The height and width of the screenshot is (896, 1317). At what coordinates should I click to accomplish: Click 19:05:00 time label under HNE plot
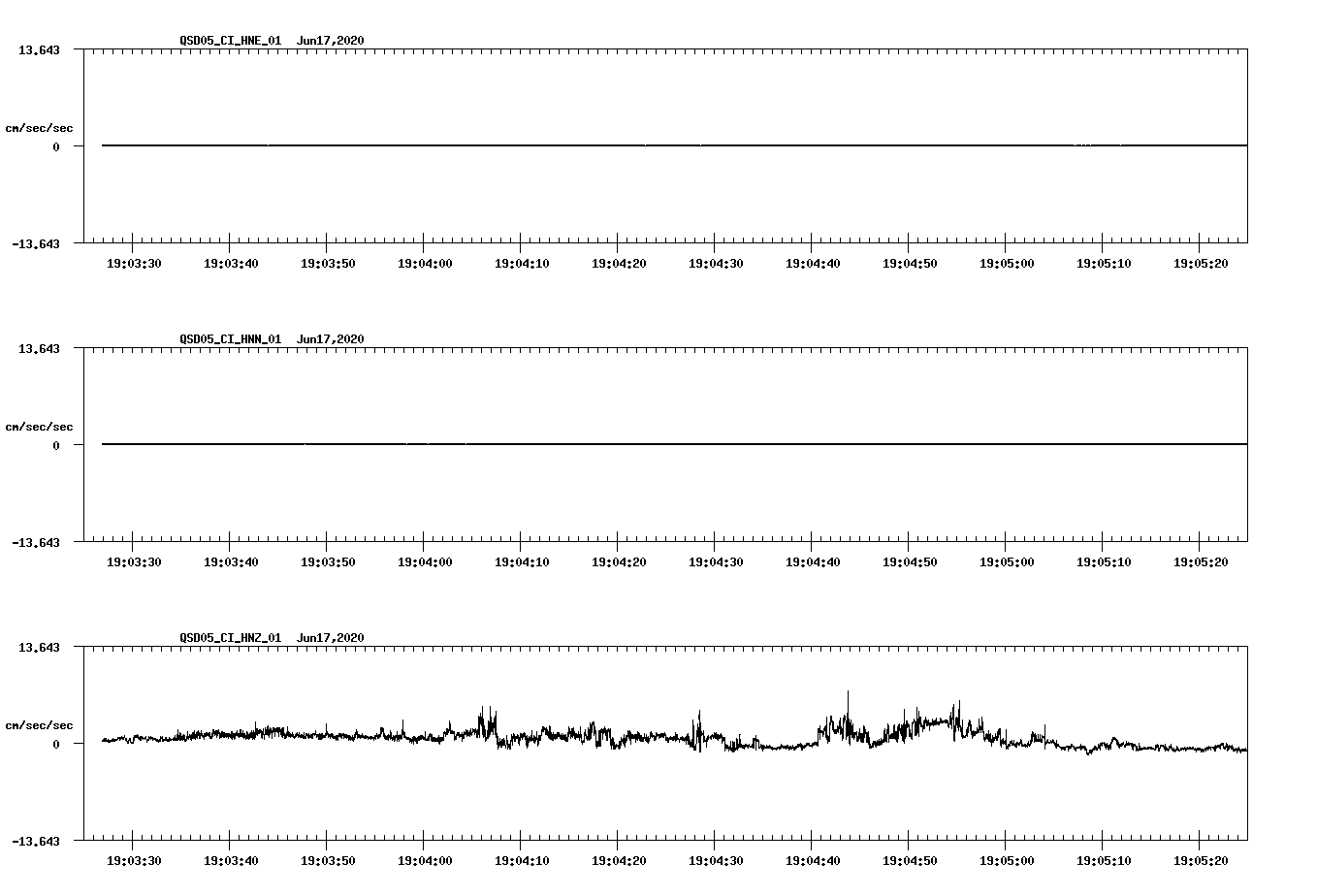tap(1007, 263)
